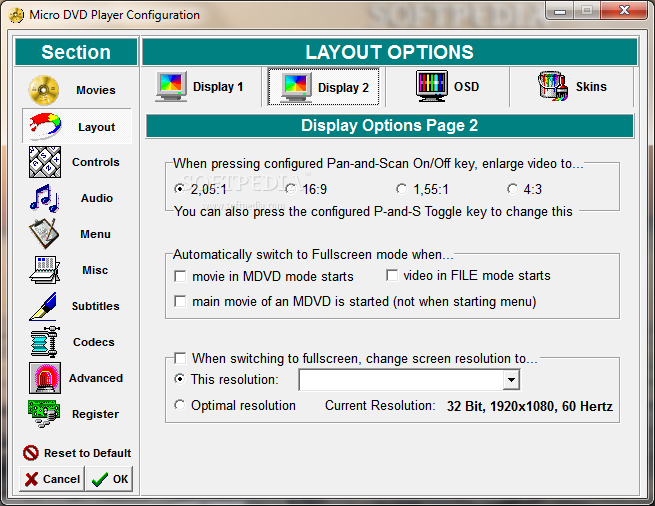Click the Cancel button

(x=52, y=479)
